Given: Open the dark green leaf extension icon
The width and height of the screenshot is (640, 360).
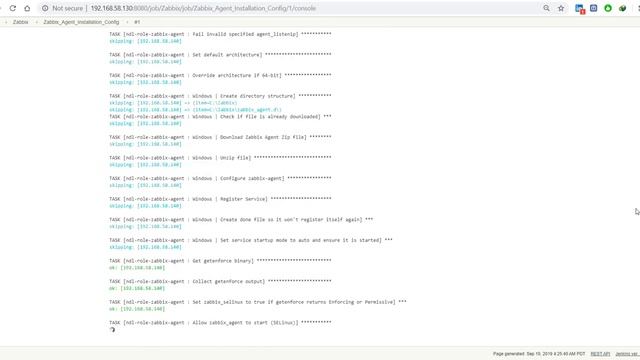Looking at the screenshot, I should pyautogui.click(x=622, y=8).
